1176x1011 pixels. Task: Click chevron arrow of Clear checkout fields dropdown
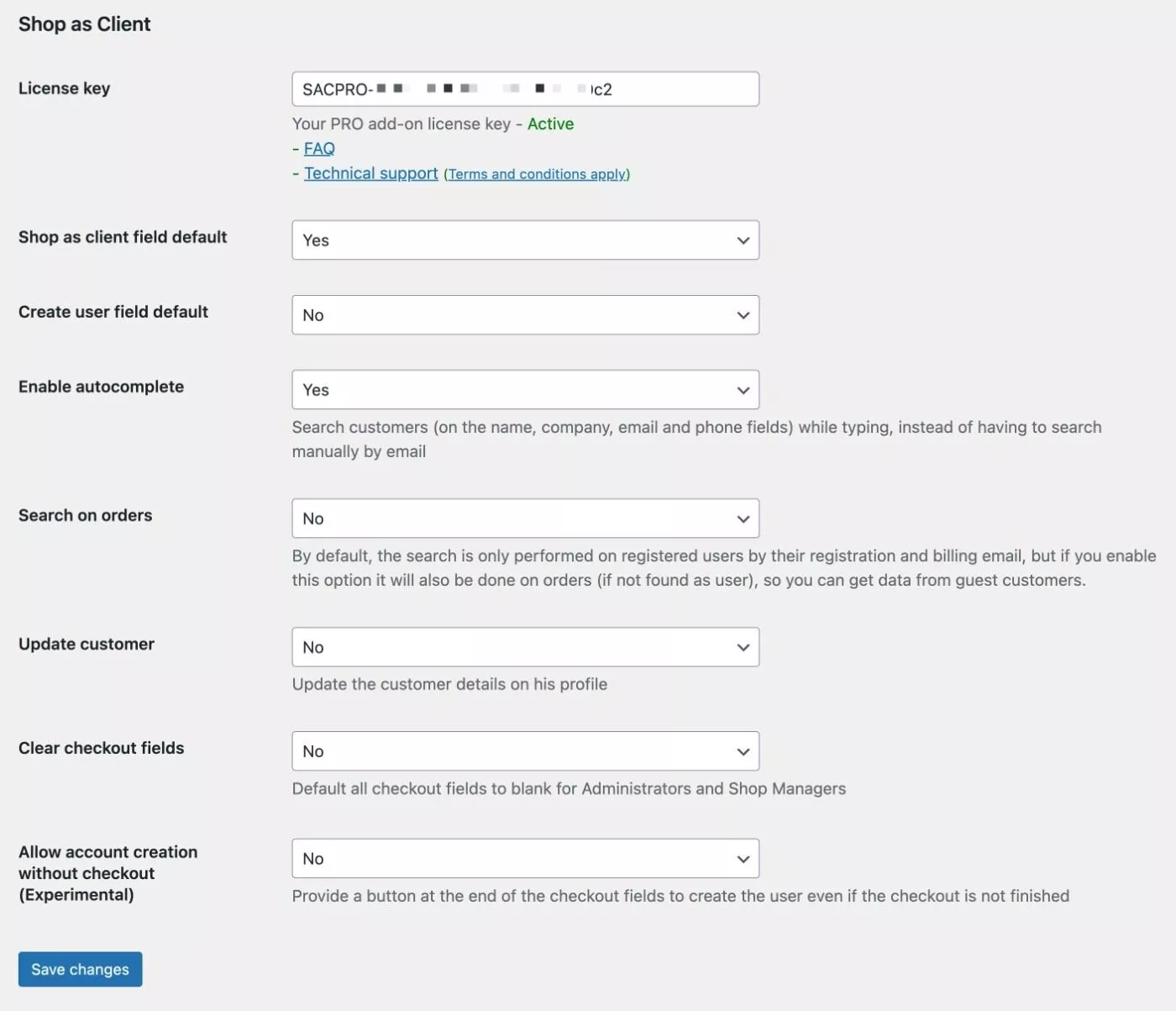[x=743, y=751]
